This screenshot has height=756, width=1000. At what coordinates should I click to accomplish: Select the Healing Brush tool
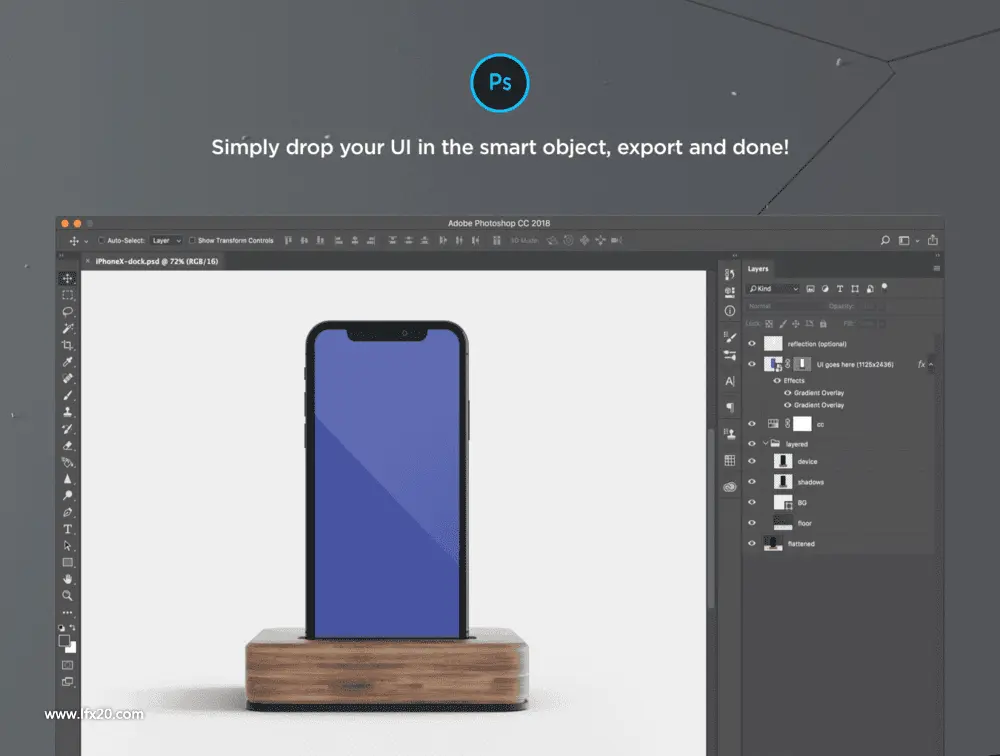point(67,378)
